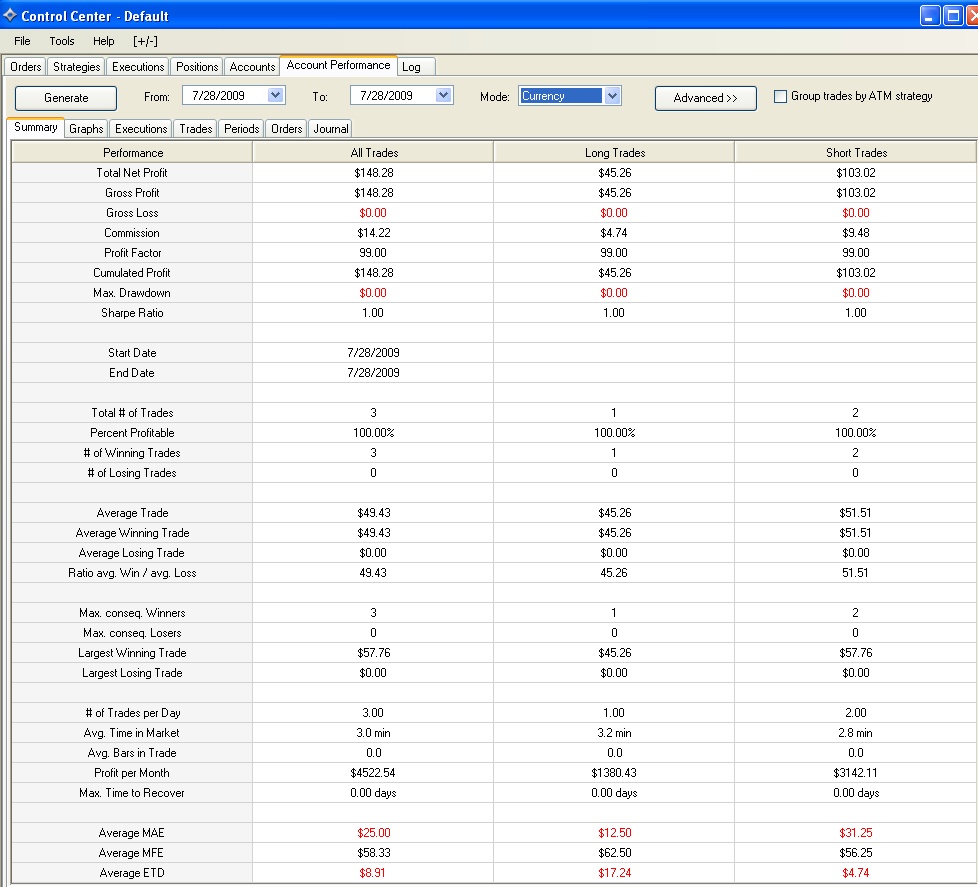Open the Orders sub-tab
Screen dimensions: 978x887
(x=286, y=128)
